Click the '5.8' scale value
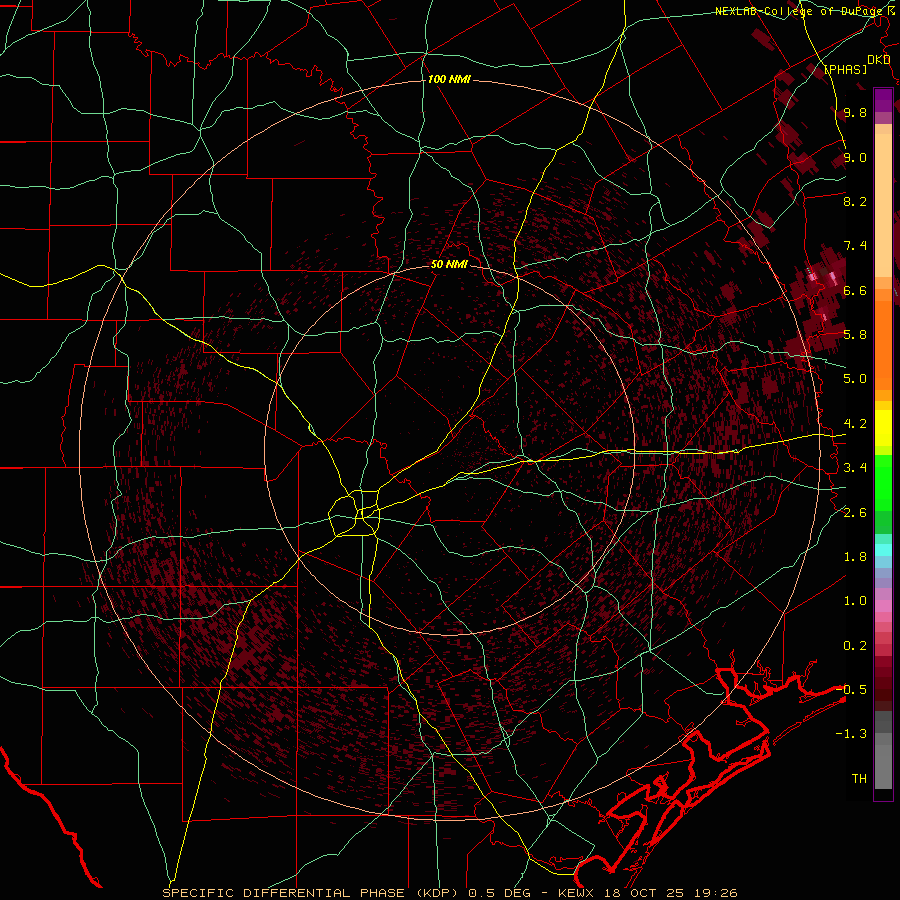Image resolution: width=900 pixels, height=900 pixels. (855, 334)
